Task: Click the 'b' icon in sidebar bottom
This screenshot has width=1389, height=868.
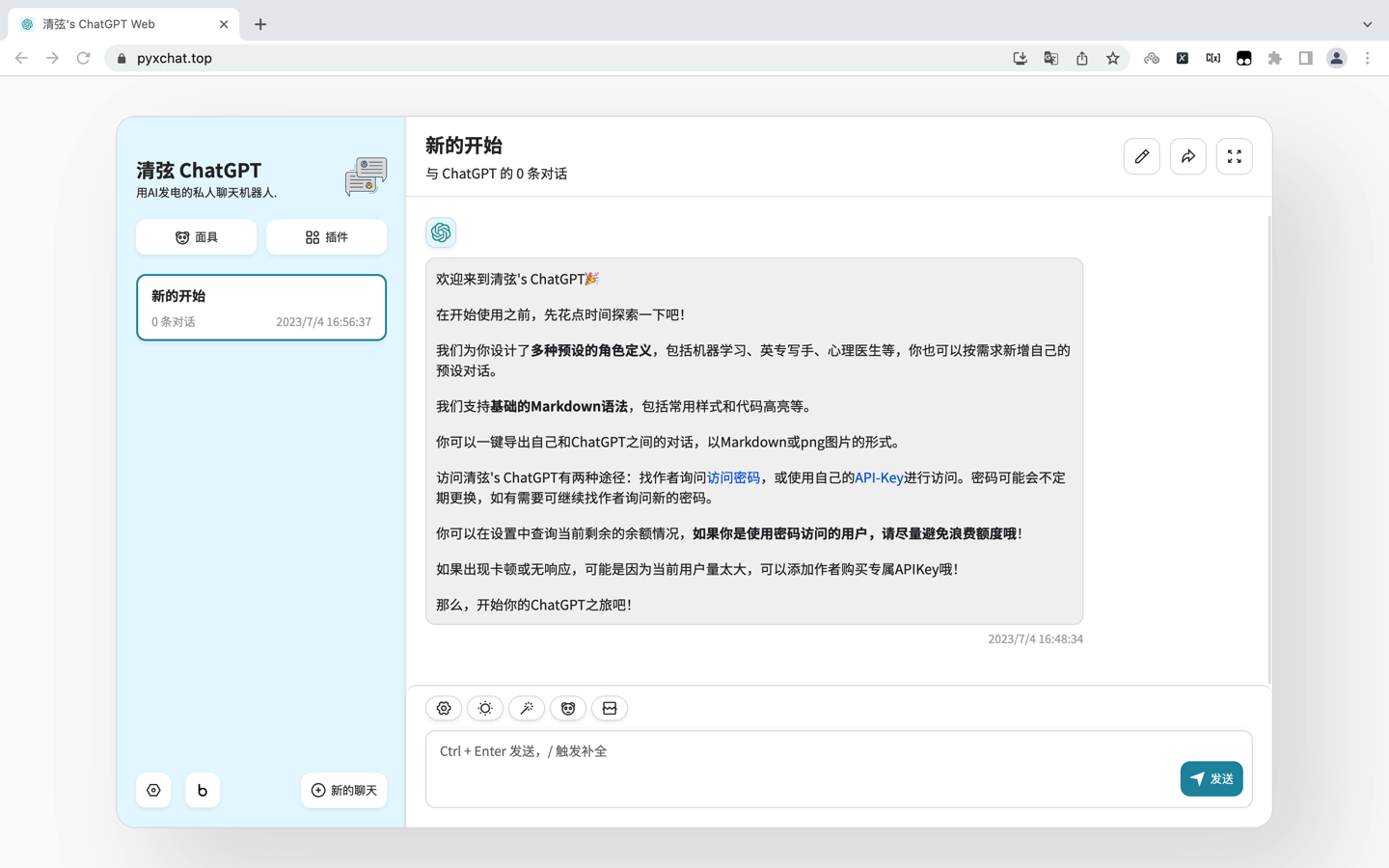Action: [x=203, y=791]
